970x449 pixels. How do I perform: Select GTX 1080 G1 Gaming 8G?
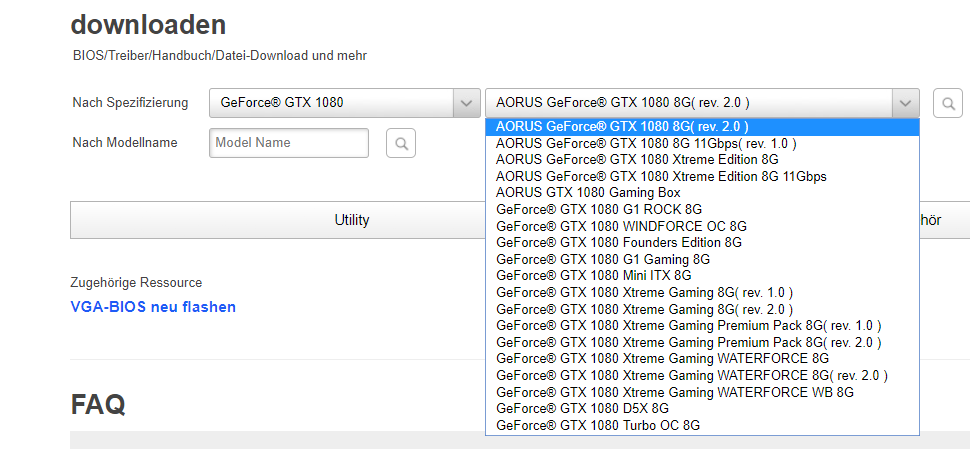point(702,259)
